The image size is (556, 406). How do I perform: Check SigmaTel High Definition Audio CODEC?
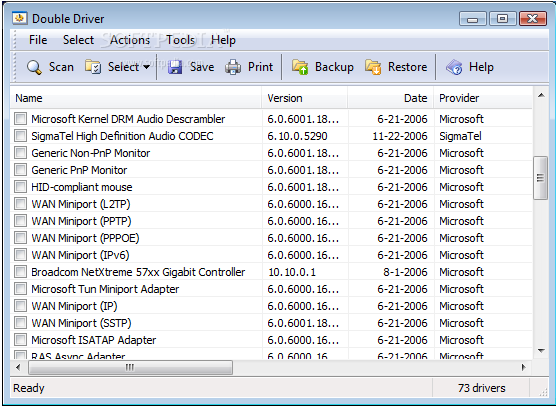pos(20,136)
